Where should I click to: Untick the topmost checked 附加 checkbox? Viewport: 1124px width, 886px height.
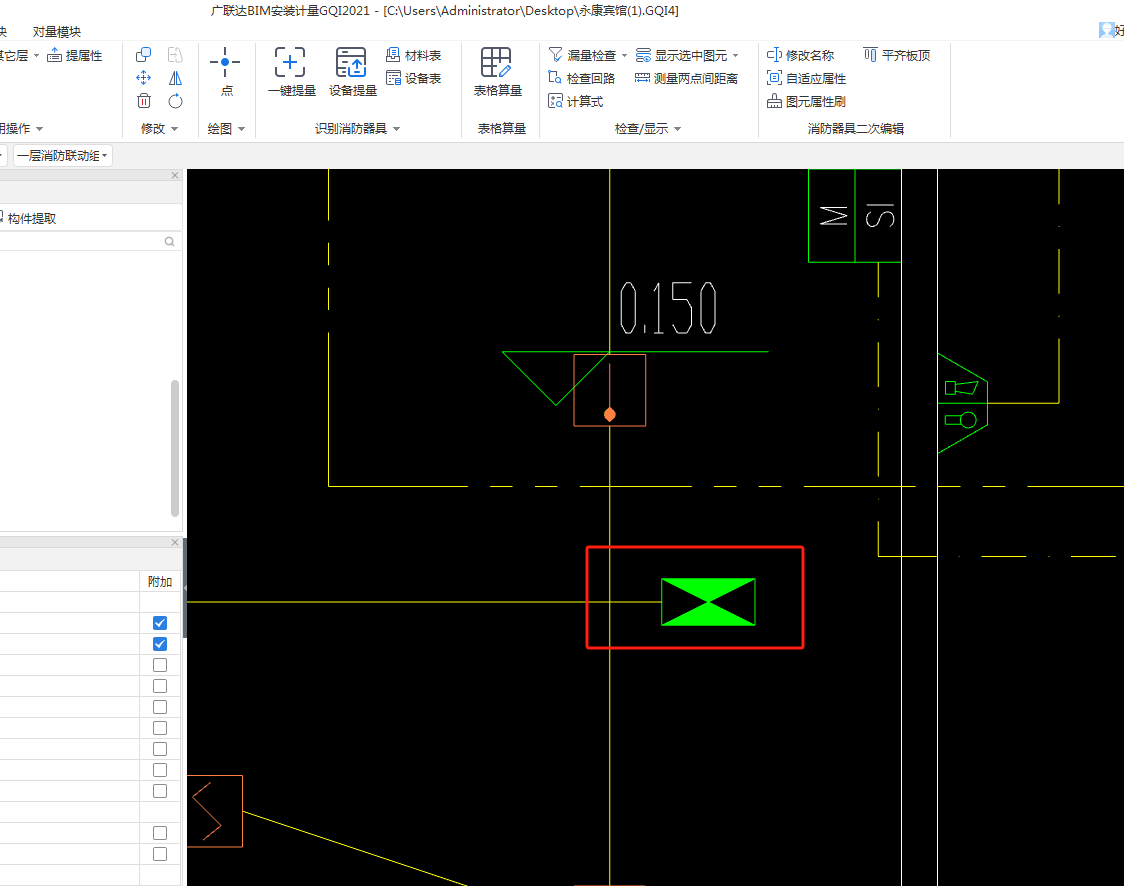pos(160,623)
